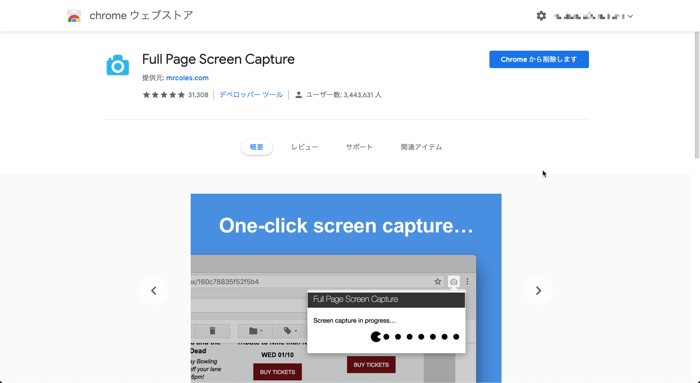Viewport: 700px width, 383px height.
Task: Open the サポート tab
Action: 359,147
